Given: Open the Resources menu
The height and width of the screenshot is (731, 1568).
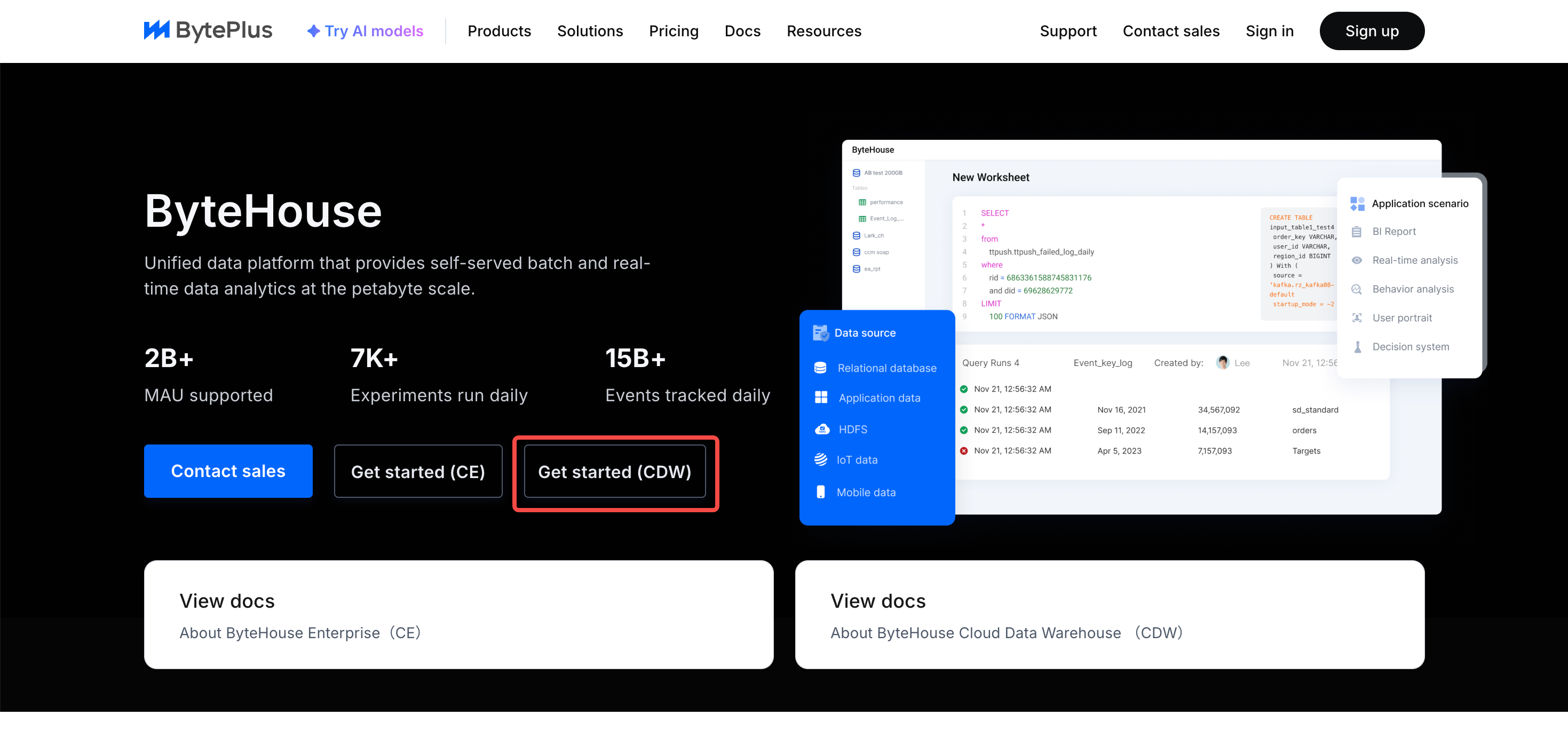Looking at the screenshot, I should (x=823, y=31).
